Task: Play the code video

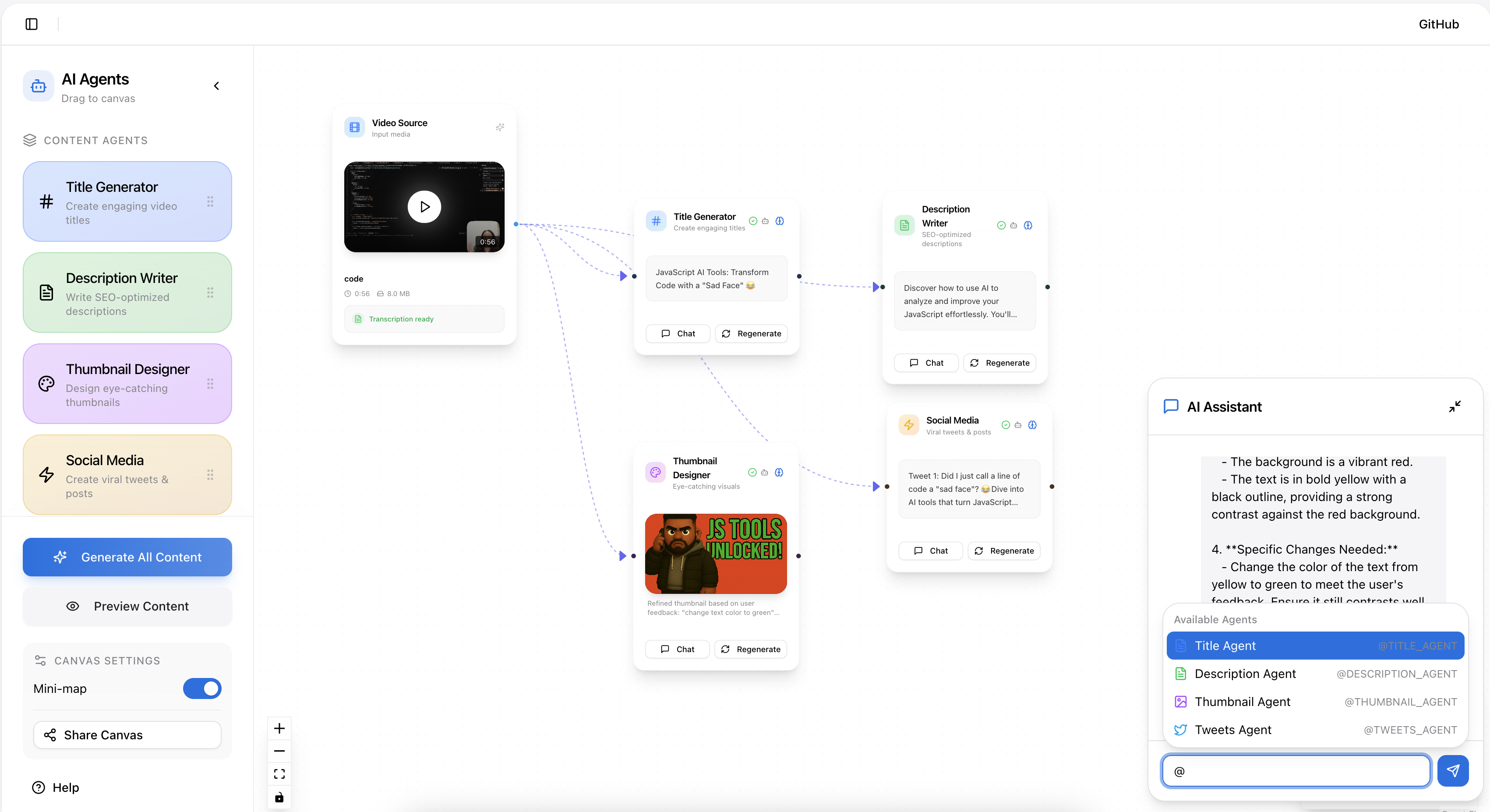Action: pyautogui.click(x=424, y=206)
